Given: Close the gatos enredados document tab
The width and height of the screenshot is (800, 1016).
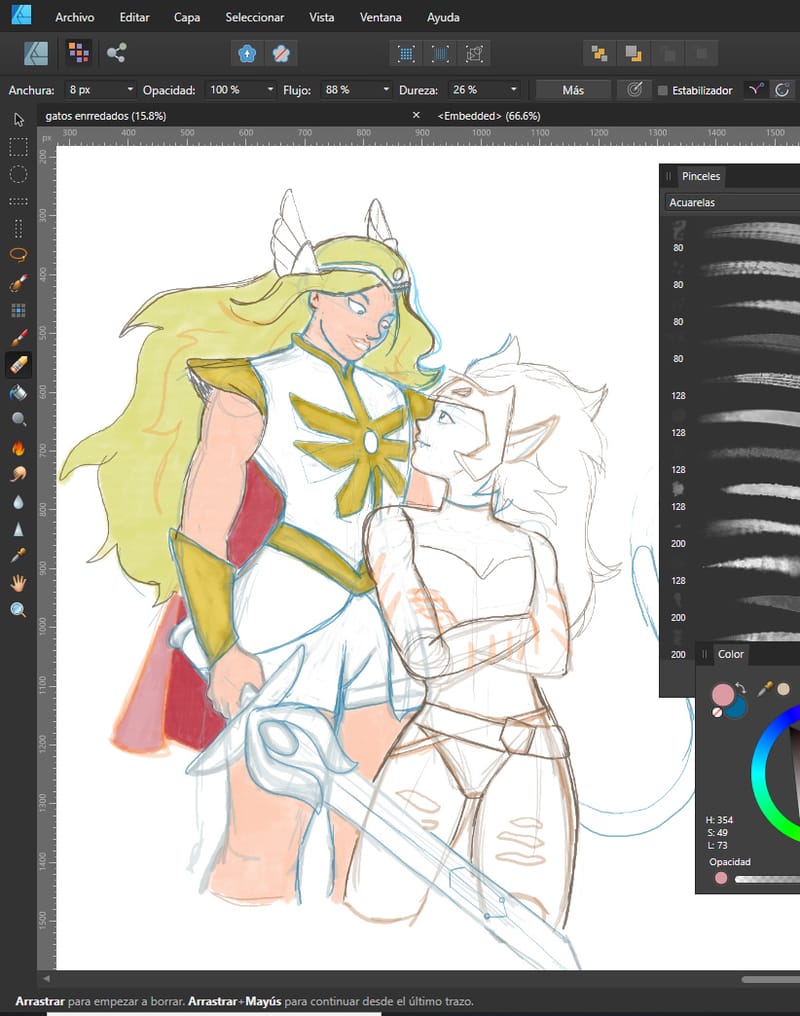Looking at the screenshot, I should (416, 116).
